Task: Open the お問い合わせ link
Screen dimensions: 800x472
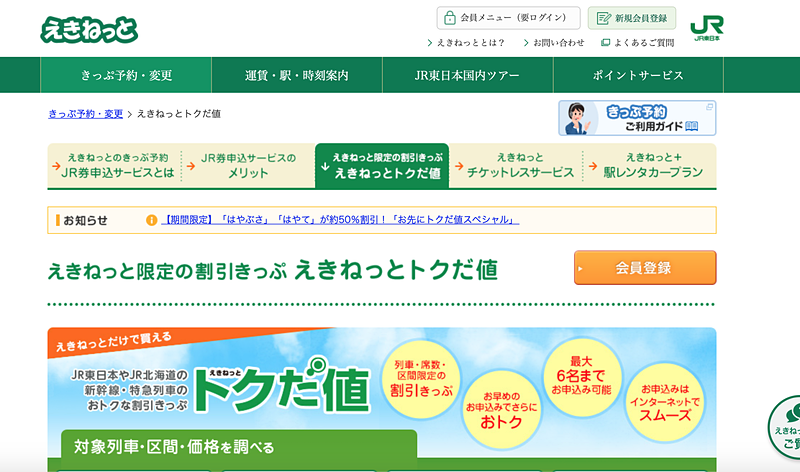Action: point(554,43)
